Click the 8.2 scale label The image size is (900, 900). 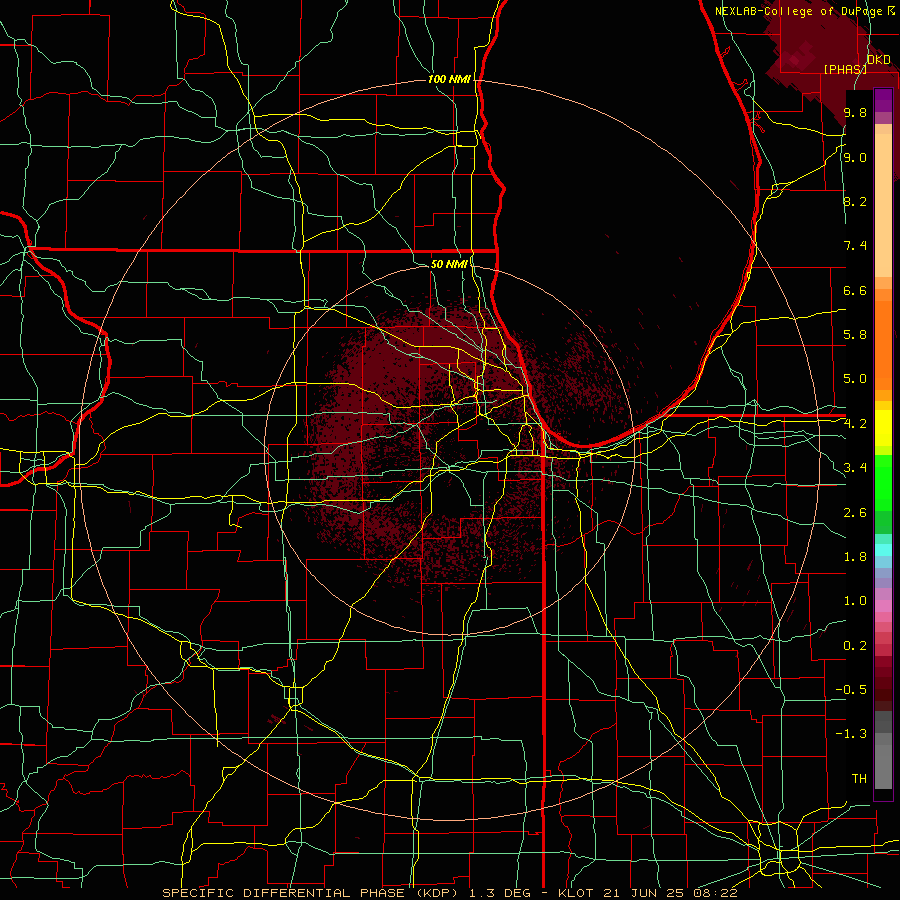point(855,201)
